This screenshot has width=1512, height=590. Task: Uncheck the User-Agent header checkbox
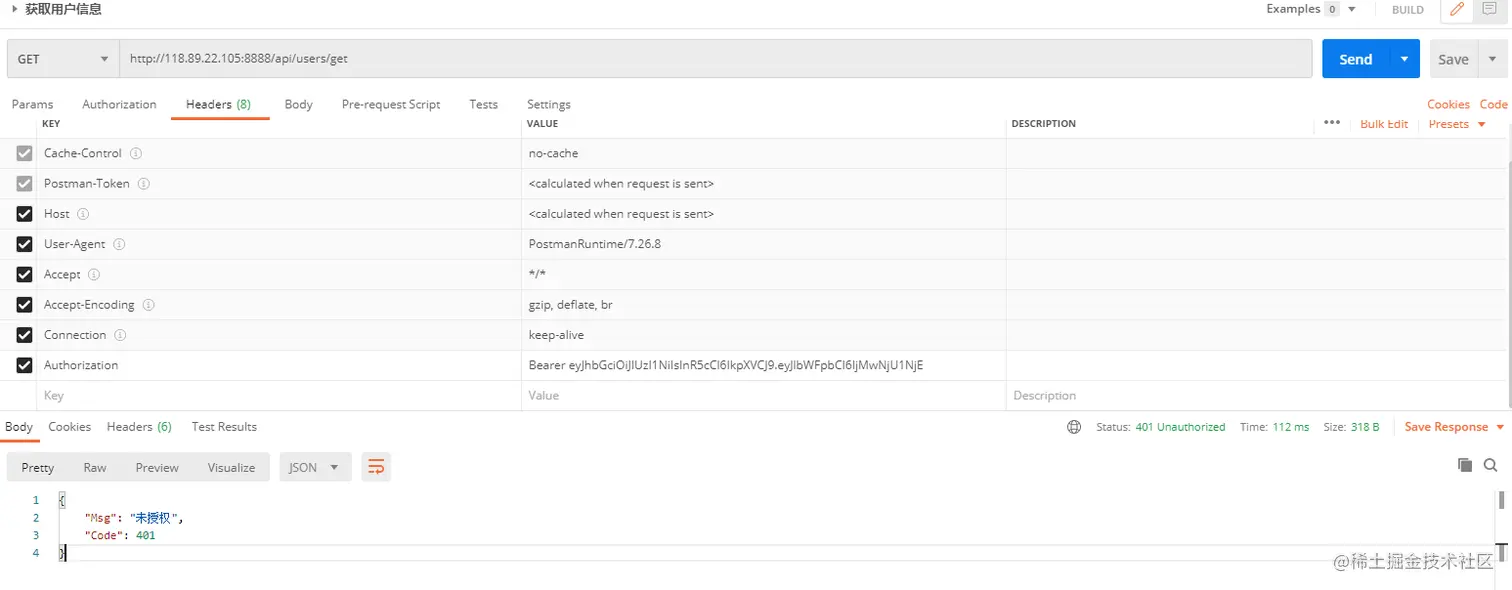click(x=25, y=244)
